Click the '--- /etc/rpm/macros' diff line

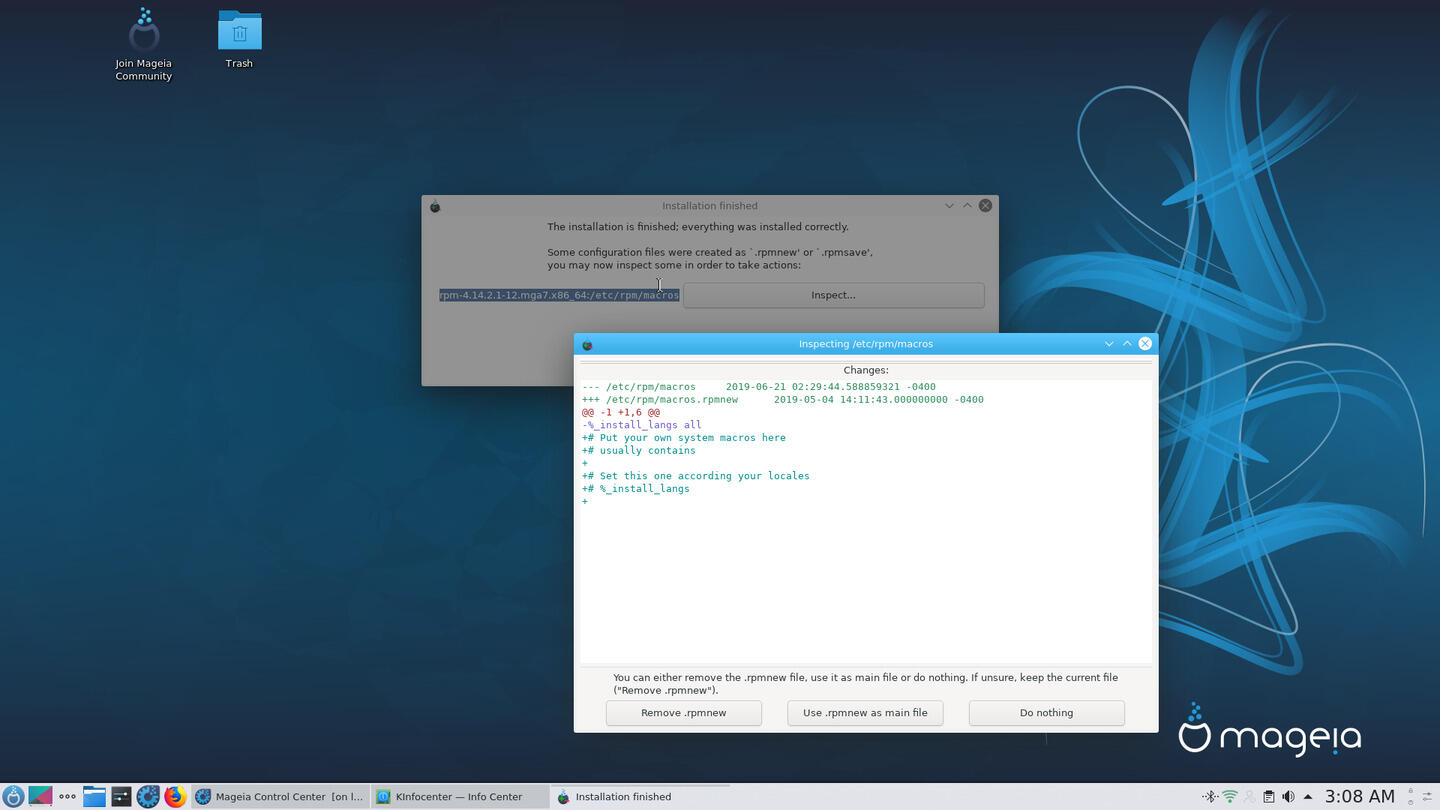(x=759, y=387)
